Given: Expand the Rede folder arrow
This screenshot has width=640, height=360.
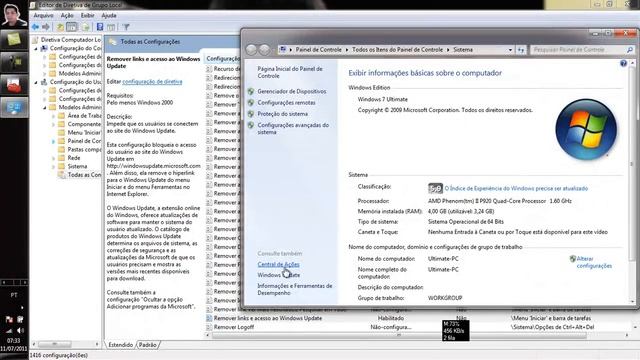Looking at the screenshot, I should (53, 158).
